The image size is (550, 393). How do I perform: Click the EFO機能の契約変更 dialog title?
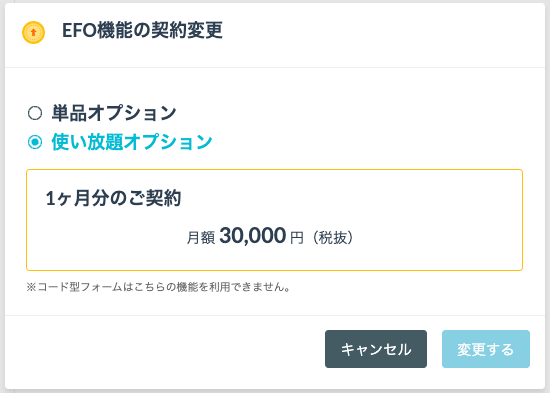(x=142, y=30)
